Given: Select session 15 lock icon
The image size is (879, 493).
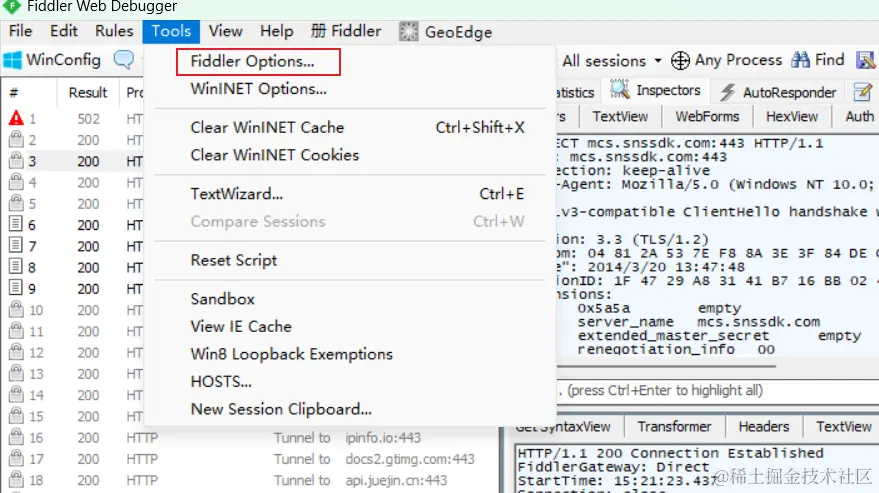Looking at the screenshot, I should tap(16, 416).
